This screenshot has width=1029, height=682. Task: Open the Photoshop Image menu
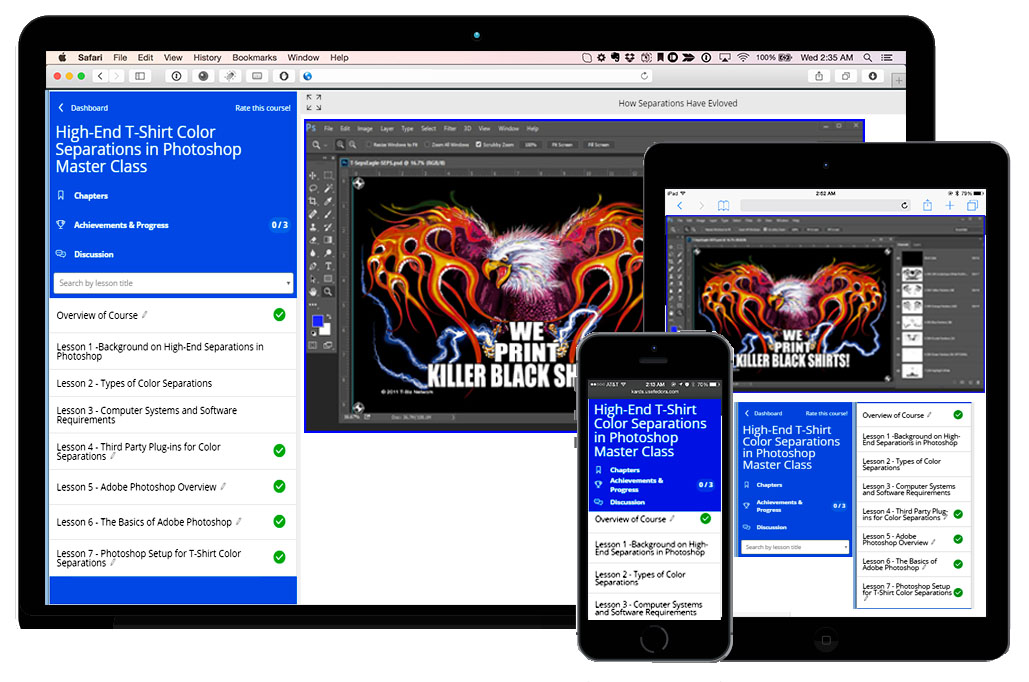(365, 129)
